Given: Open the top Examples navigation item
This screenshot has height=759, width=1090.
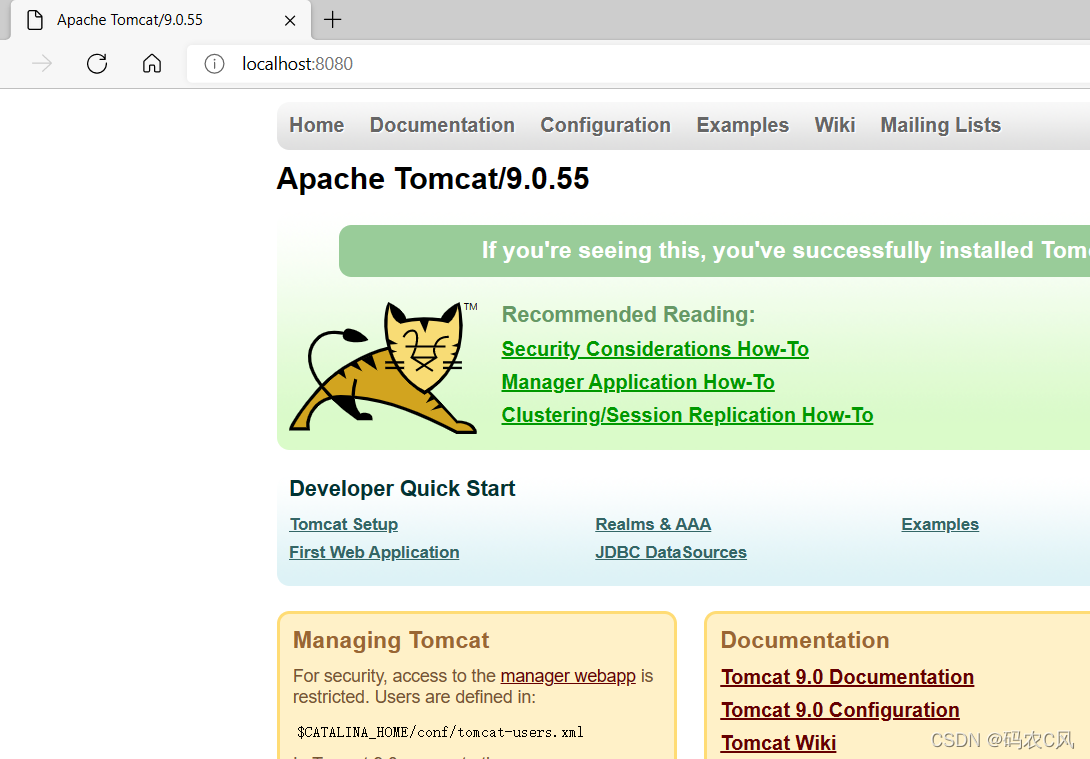Looking at the screenshot, I should tap(742, 125).
